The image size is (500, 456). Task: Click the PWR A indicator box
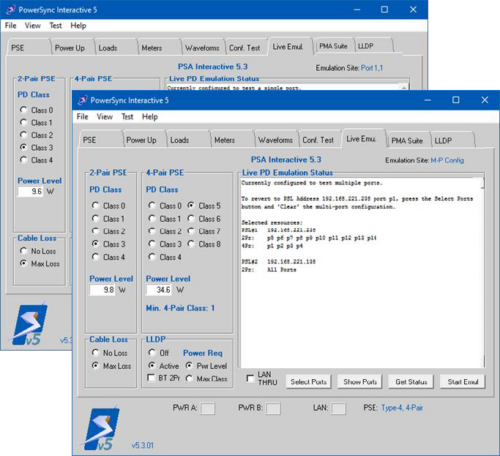(x=207, y=408)
